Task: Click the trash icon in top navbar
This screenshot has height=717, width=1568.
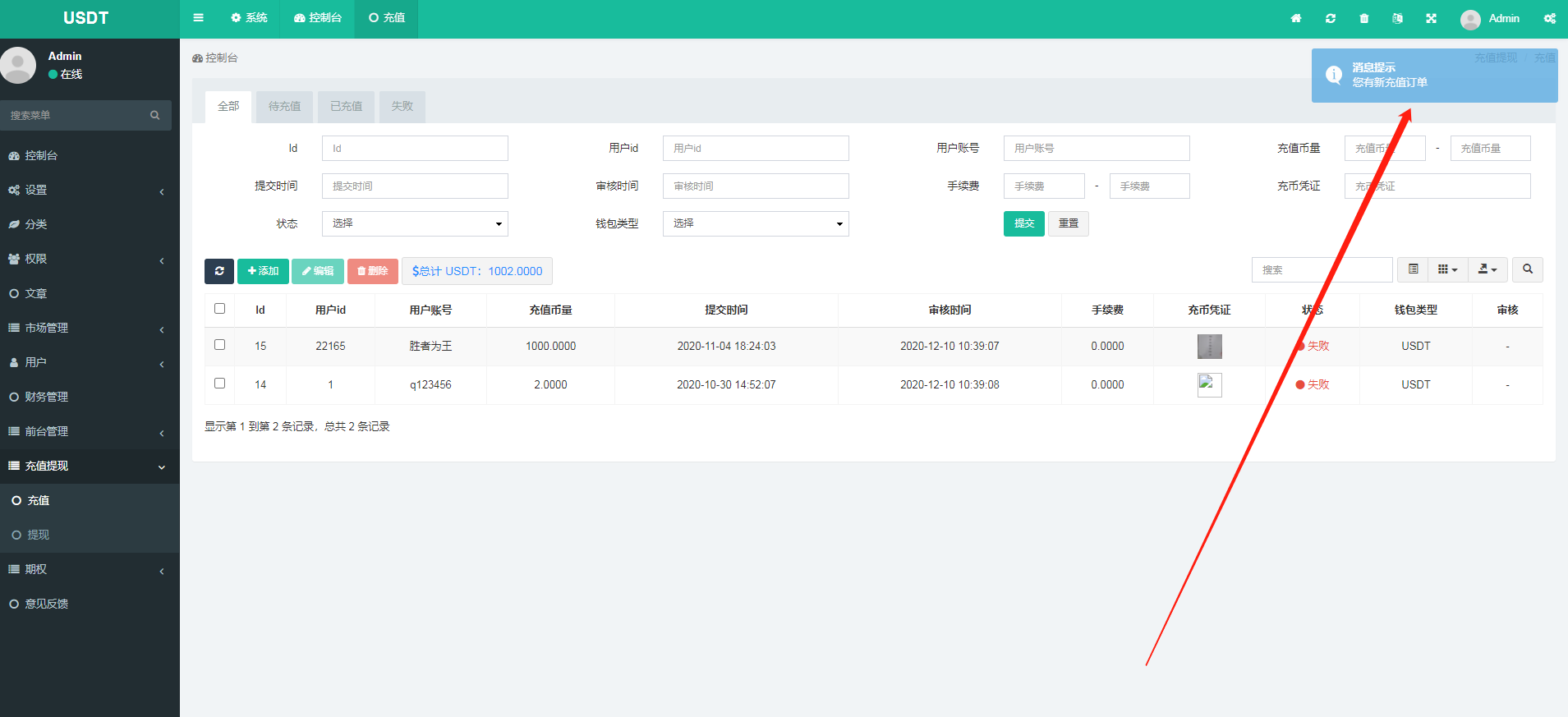Action: (1364, 18)
